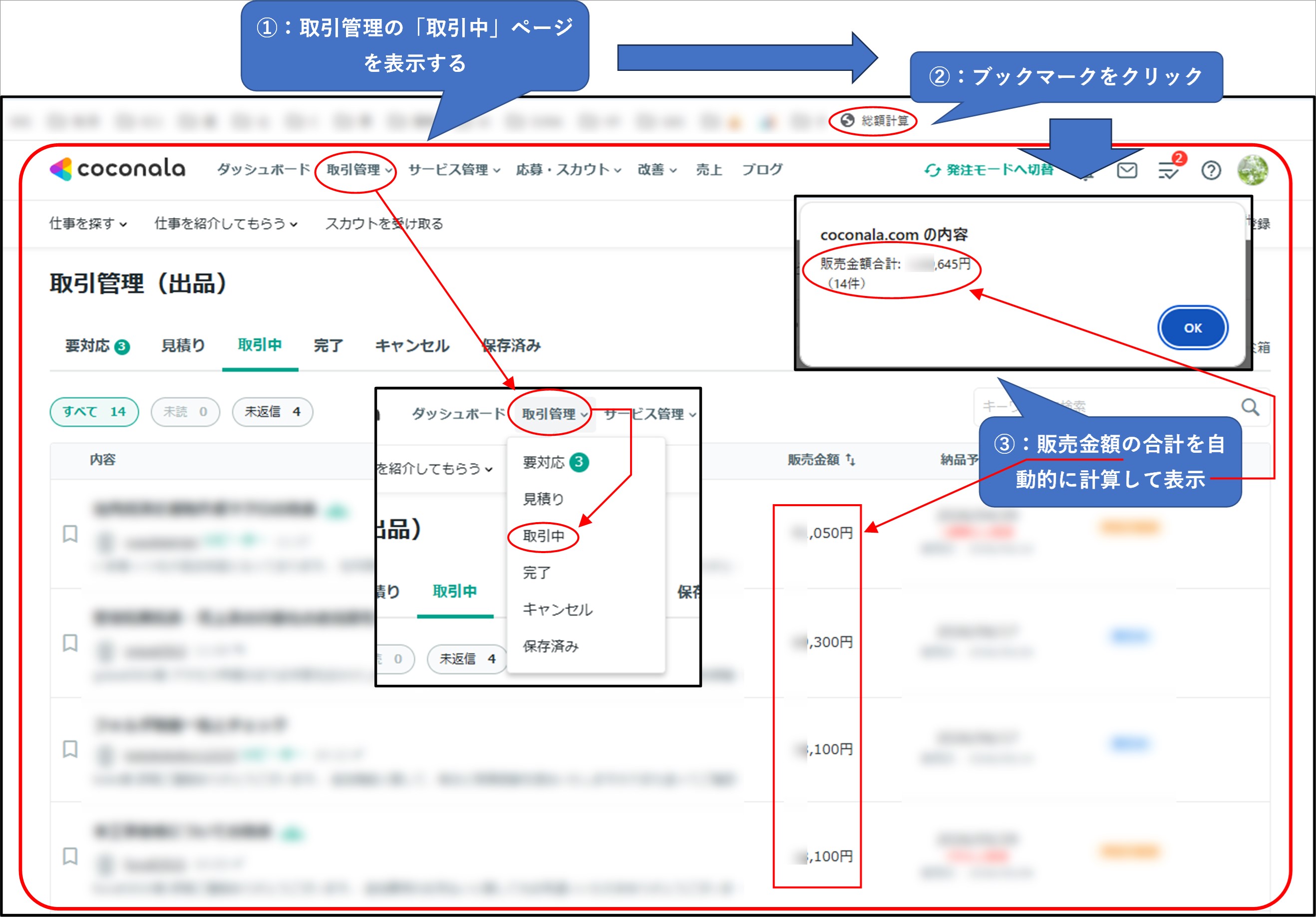The height and width of the screenshot is (917, 1316).
Task: Choose 取引中 in the dropdown menu
Action: pos(543,537)
